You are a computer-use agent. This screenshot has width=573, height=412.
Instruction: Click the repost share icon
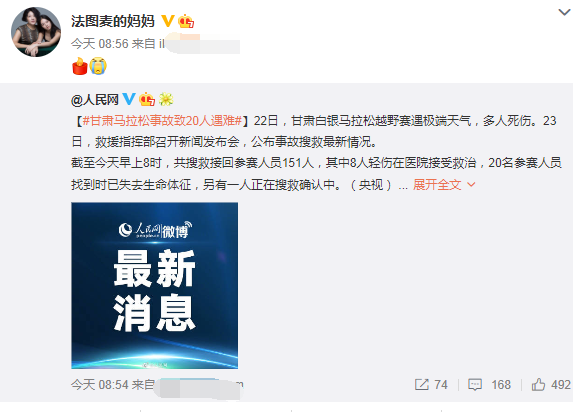(421, 385)
